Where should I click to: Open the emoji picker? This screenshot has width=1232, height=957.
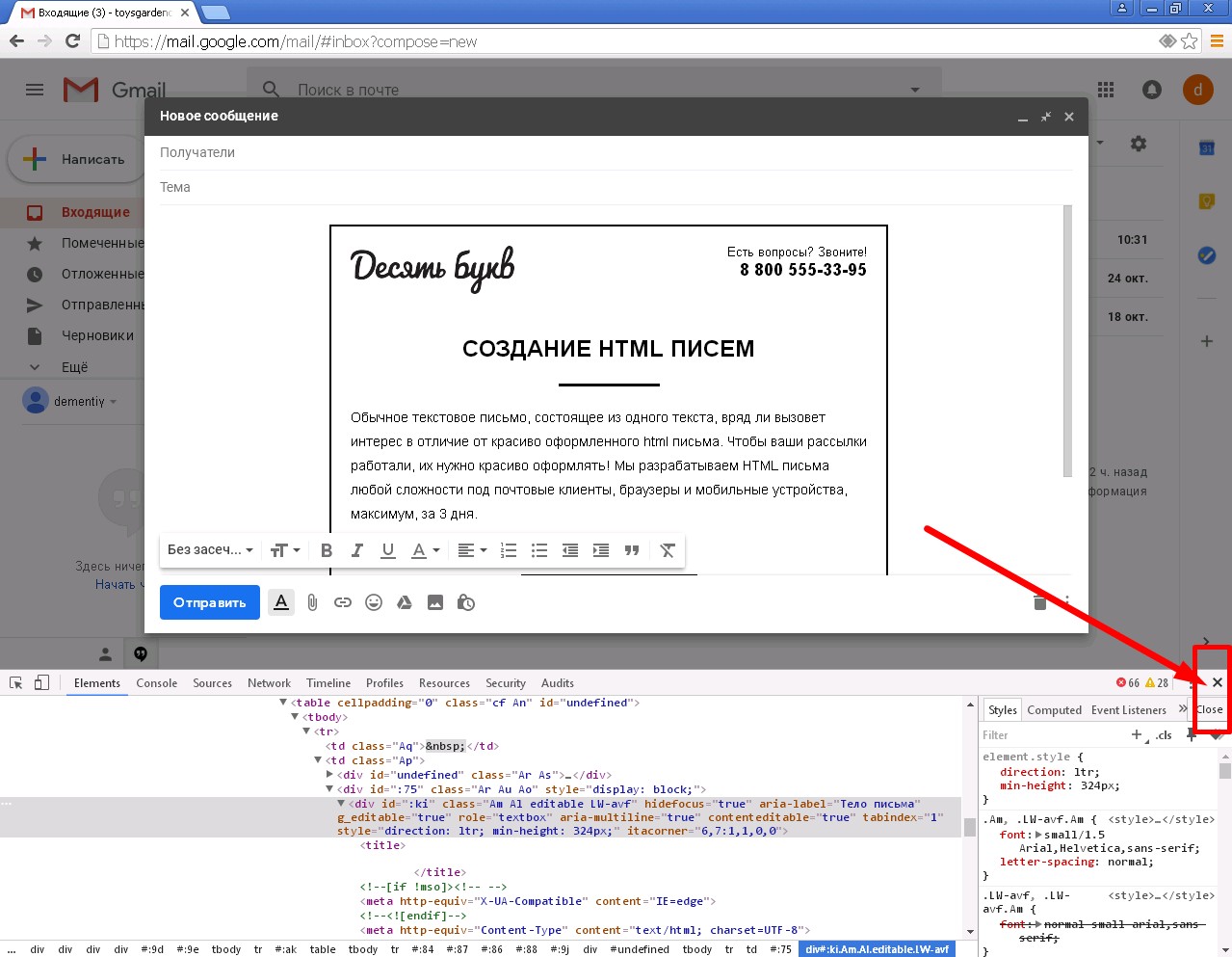[374, 602]
